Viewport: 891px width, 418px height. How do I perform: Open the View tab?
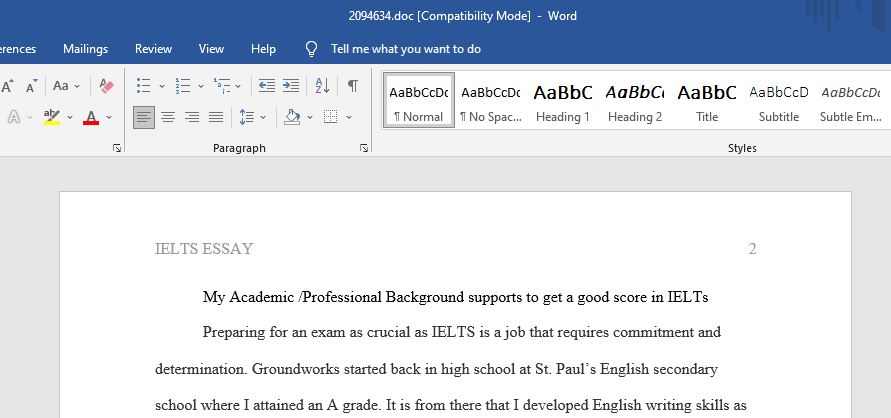[211, 49]
